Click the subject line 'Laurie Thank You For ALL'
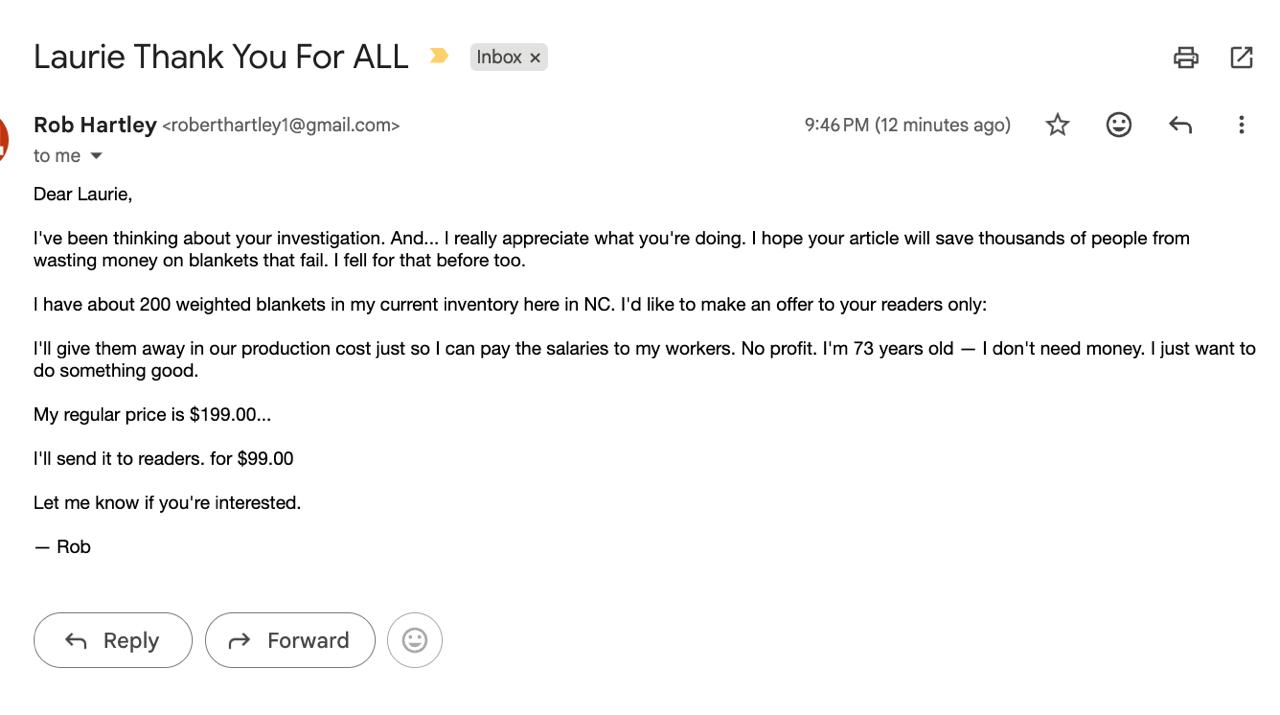 tap(220, 57)
